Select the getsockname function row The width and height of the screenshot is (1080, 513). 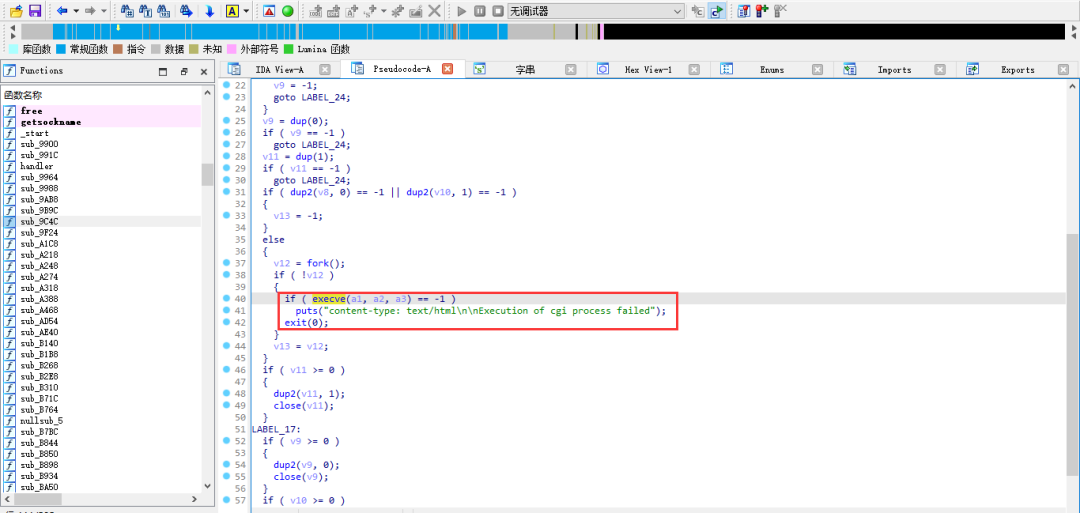[x=102, y=122]
